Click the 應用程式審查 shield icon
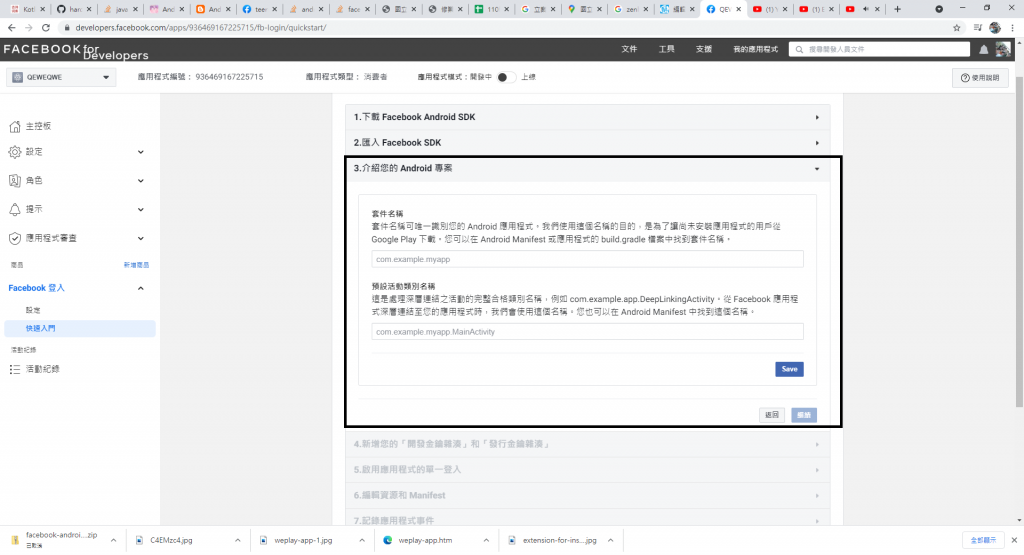The height and width of the screenshot is (555, 1024). coord(15,238)
